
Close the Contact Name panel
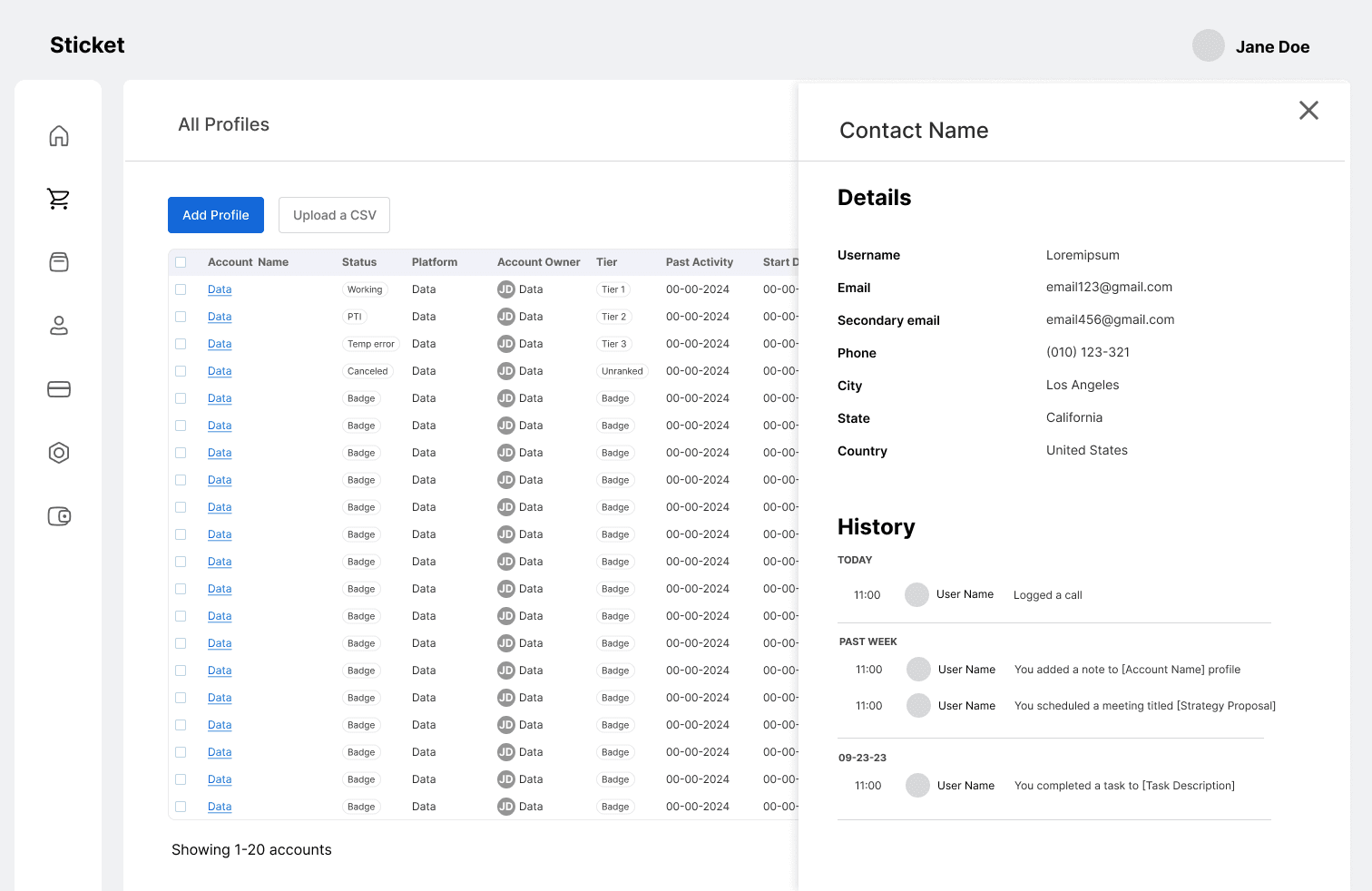click(x=1308, y=111)
